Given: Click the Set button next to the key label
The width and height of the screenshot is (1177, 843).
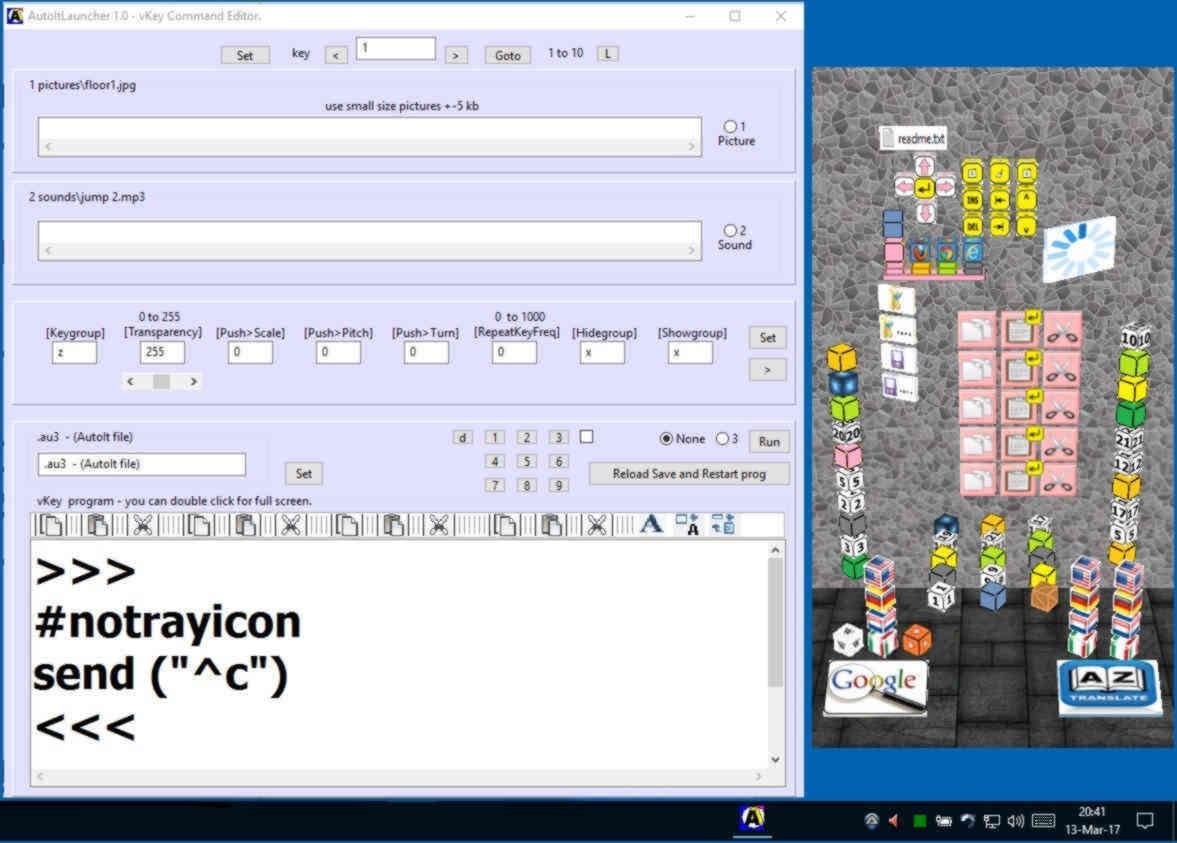Looking at the screenshot, I should click(245, 55).
